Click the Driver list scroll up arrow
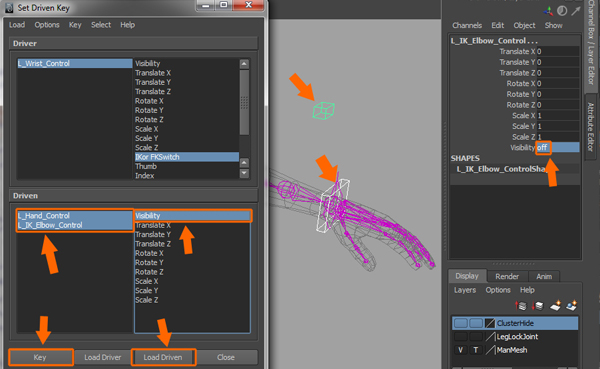The width and height of the screenshot is (600, 369). [x=245, y=64]
